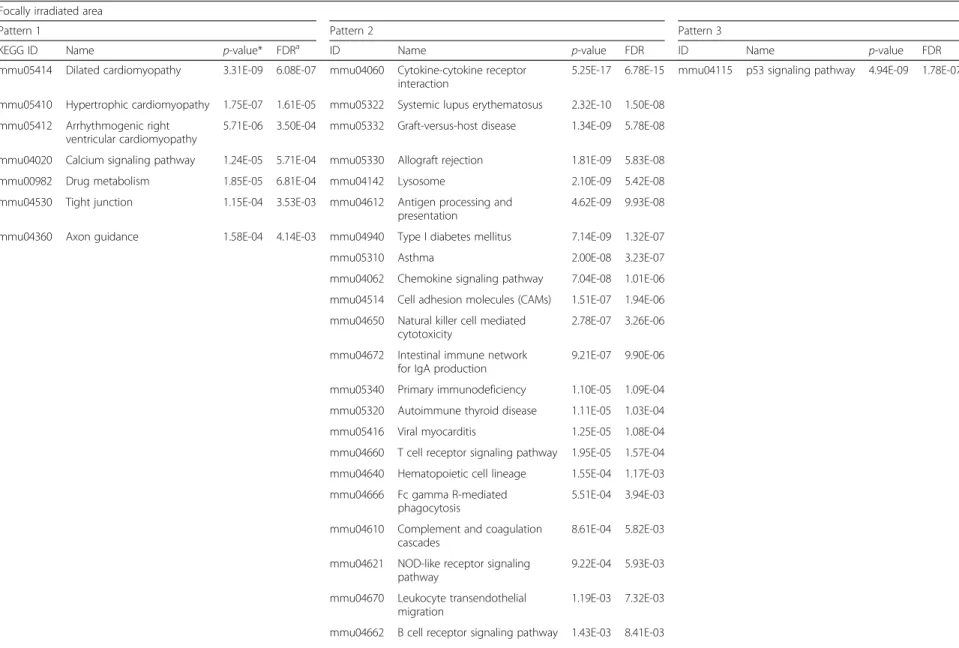Image resolution: width=959 pixels, height=648 pixels.
Task: Select 'Fc gamma R-mediated phagocytosis' text
Action: coord(453,501)
